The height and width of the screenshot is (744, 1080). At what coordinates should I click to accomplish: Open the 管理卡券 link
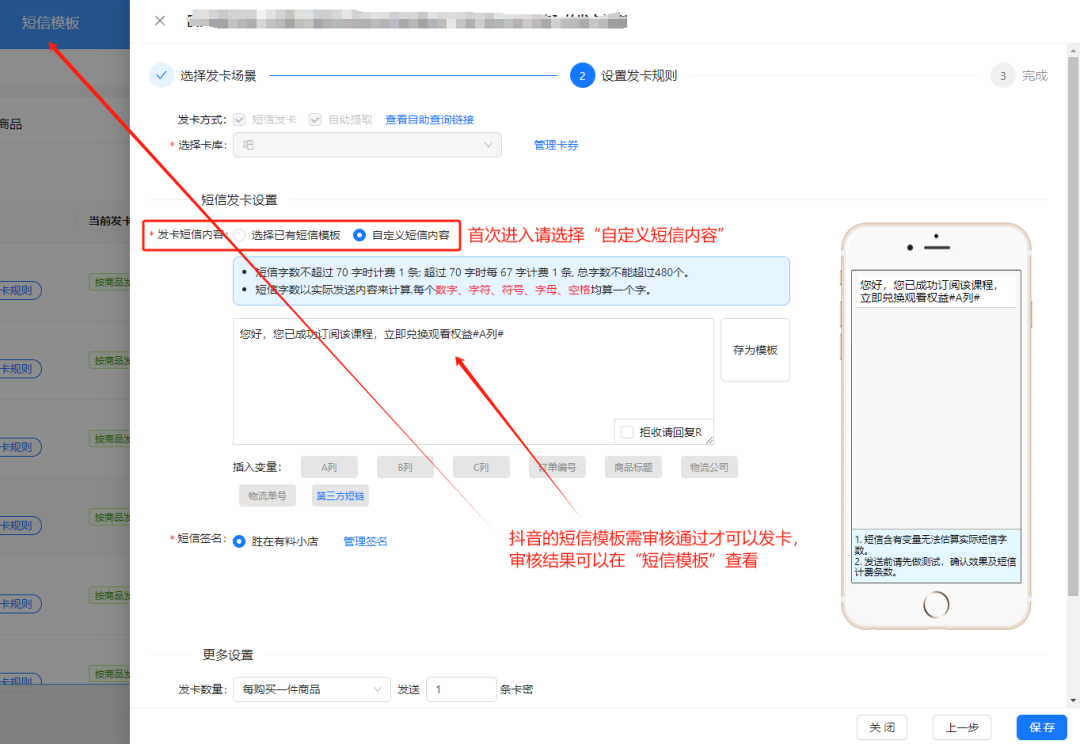coord(556,145)
